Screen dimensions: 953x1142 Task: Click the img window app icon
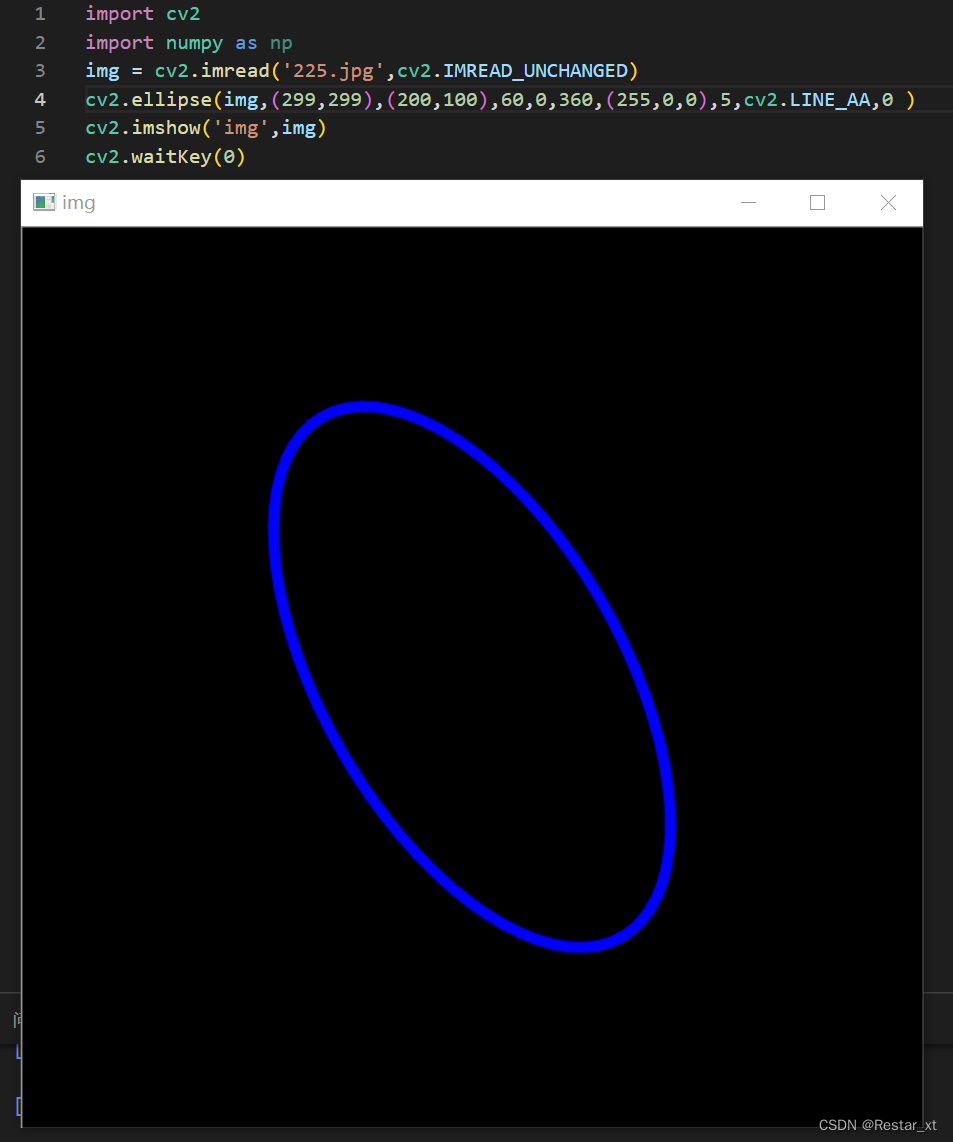(x=44, y=202)
